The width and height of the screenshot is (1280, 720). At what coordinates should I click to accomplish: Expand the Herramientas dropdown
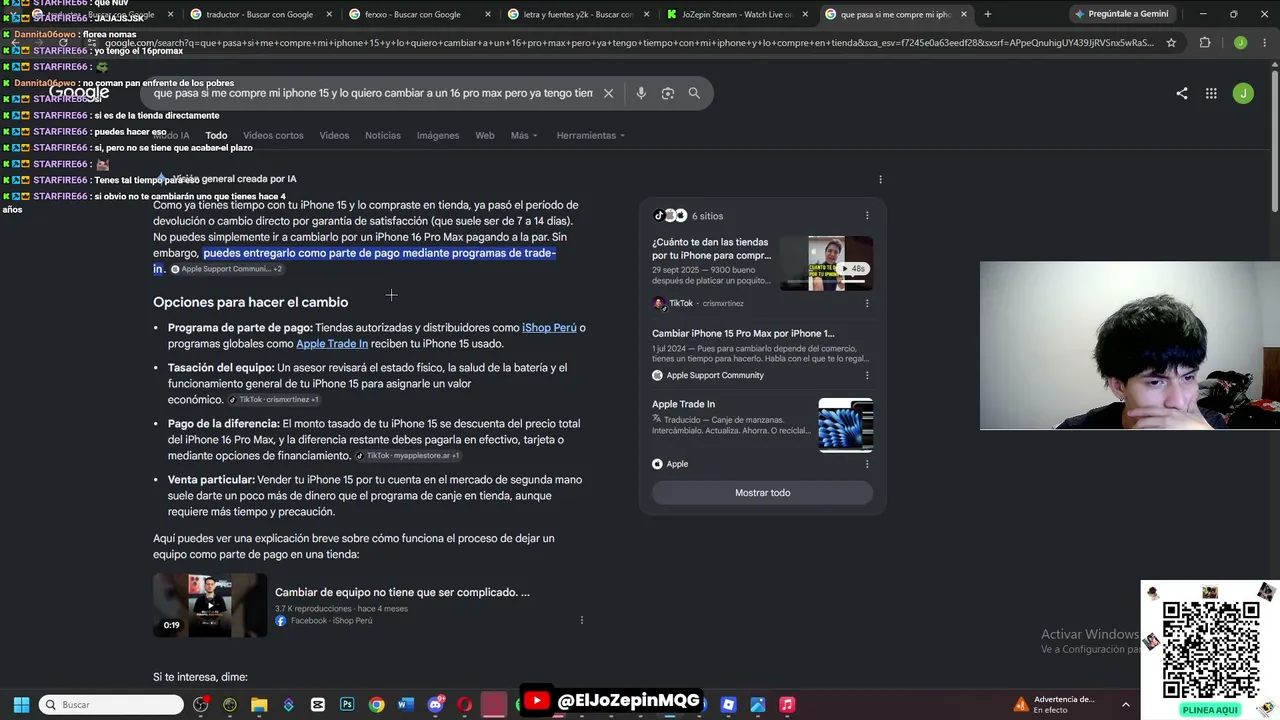(x=591, y=135)
